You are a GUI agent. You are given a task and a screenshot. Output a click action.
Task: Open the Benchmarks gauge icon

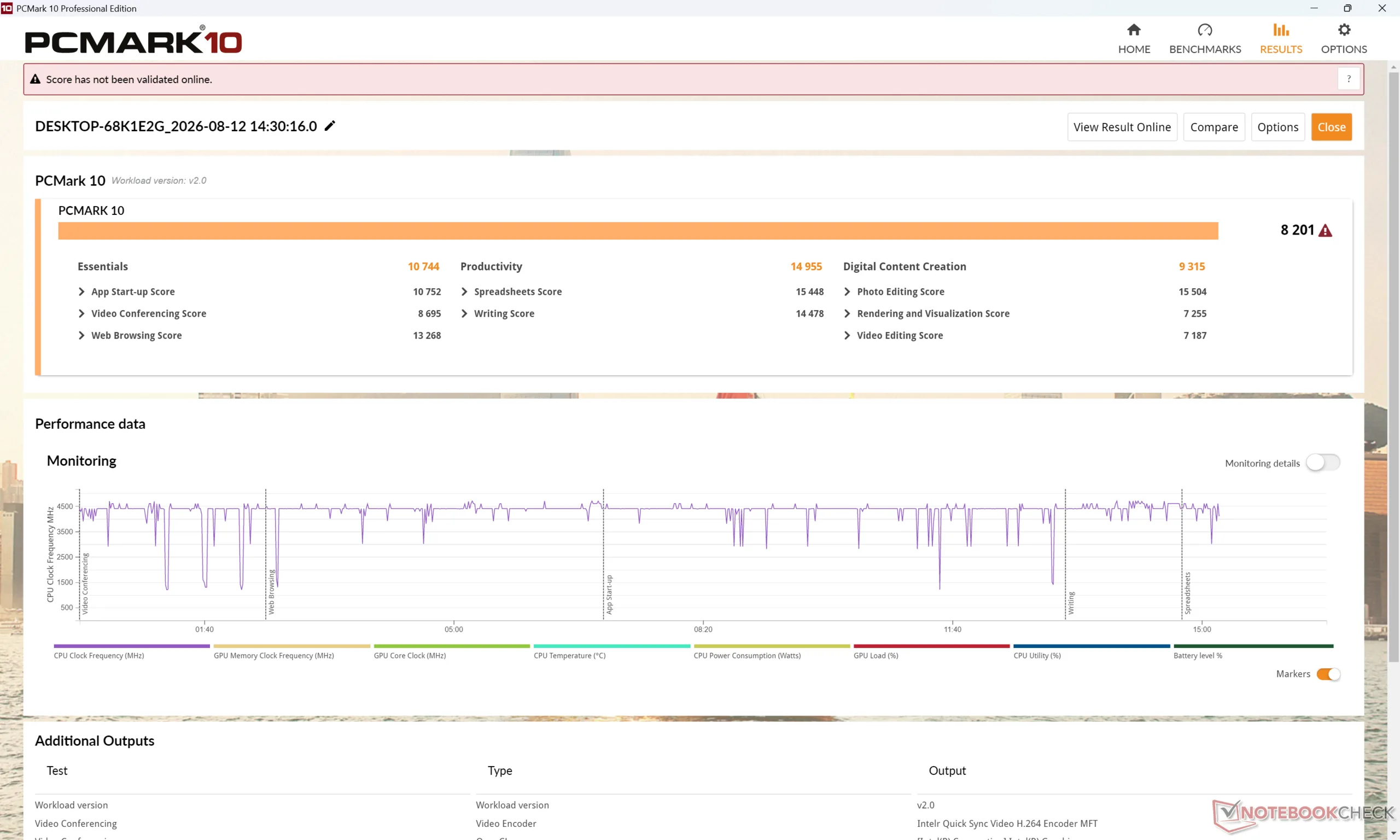pyautogui.click(x=1205, y=30)
